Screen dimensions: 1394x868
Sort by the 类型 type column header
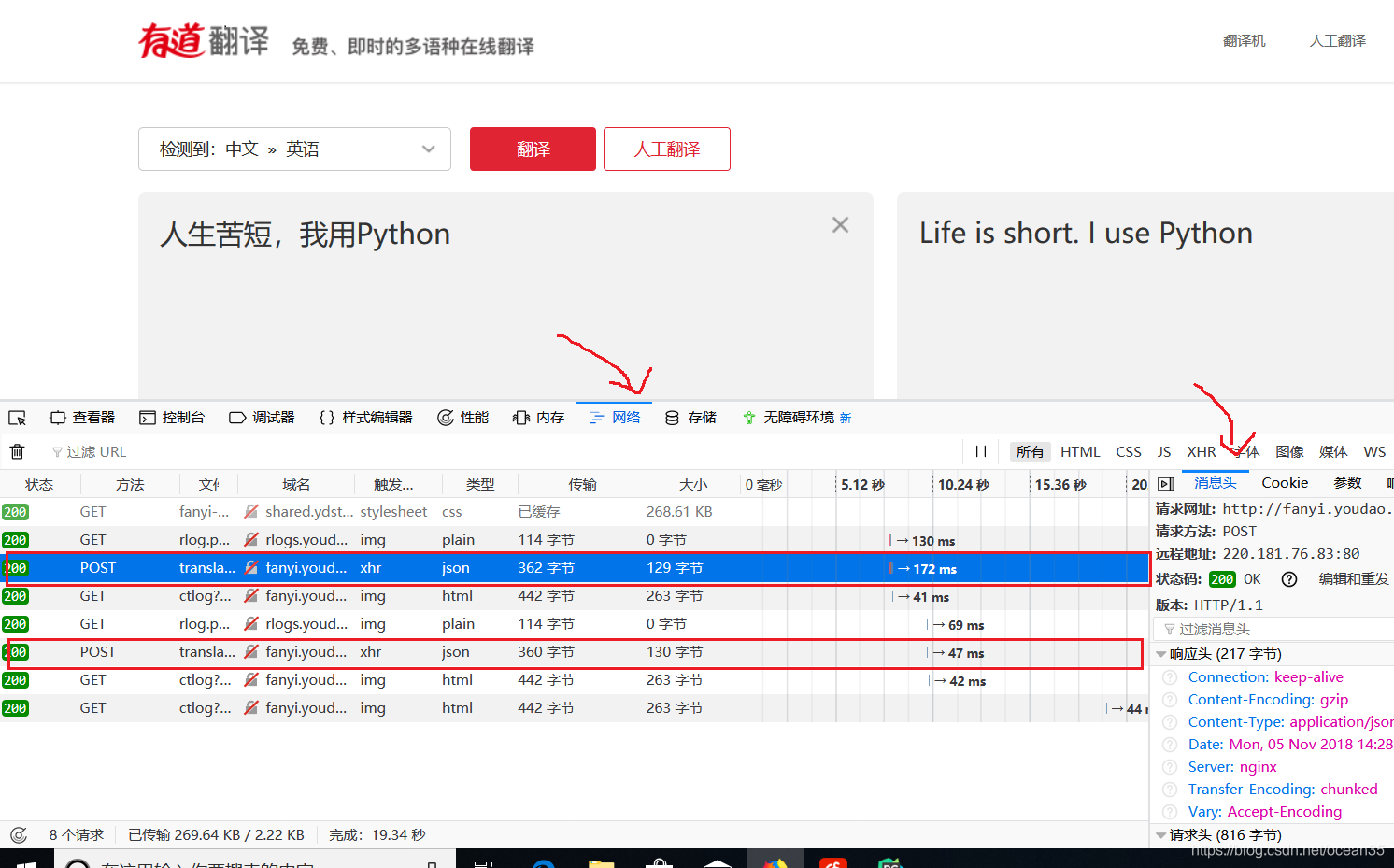point(480,484)
